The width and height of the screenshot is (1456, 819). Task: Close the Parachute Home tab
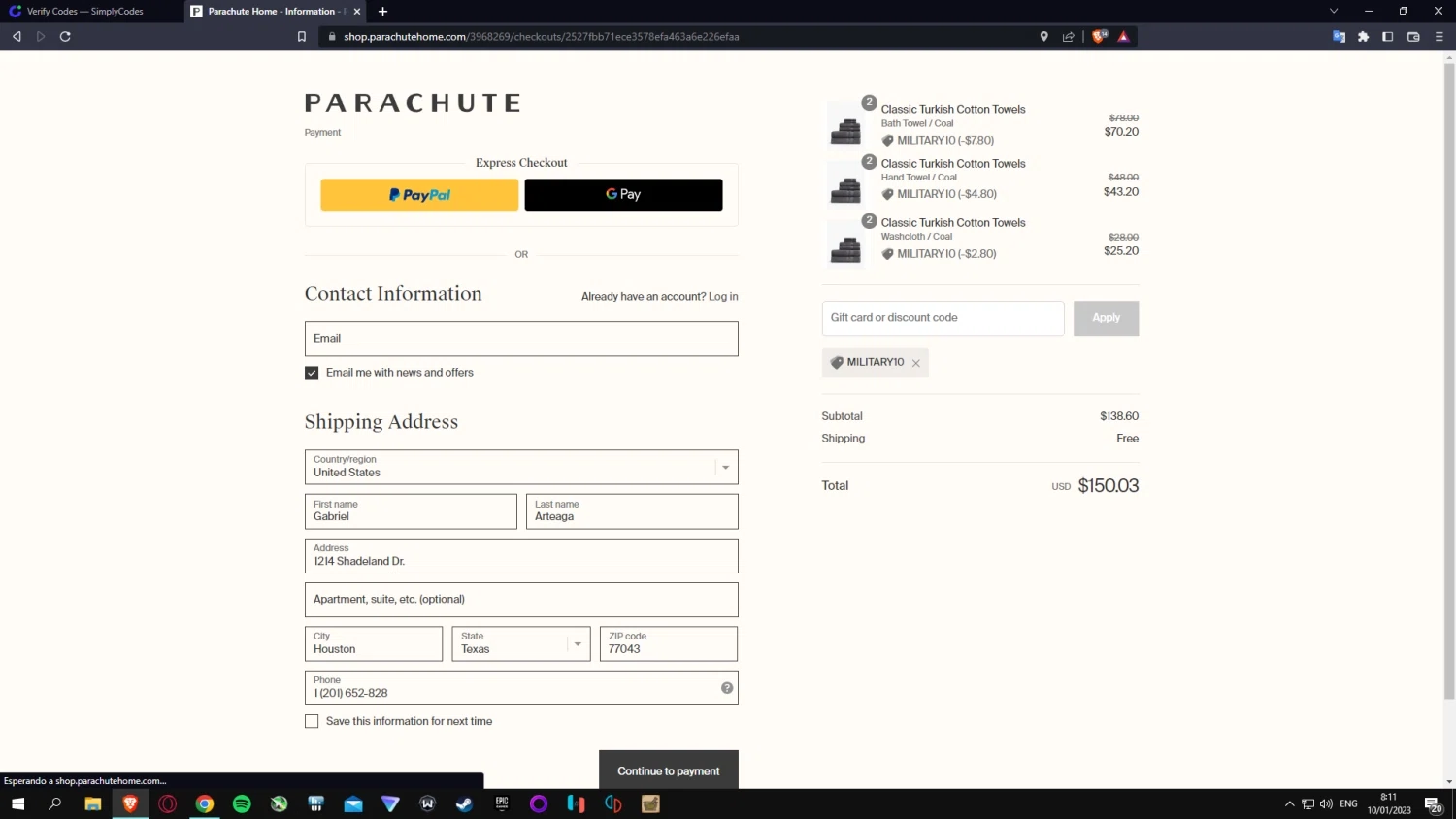click(x=357, y=12)
